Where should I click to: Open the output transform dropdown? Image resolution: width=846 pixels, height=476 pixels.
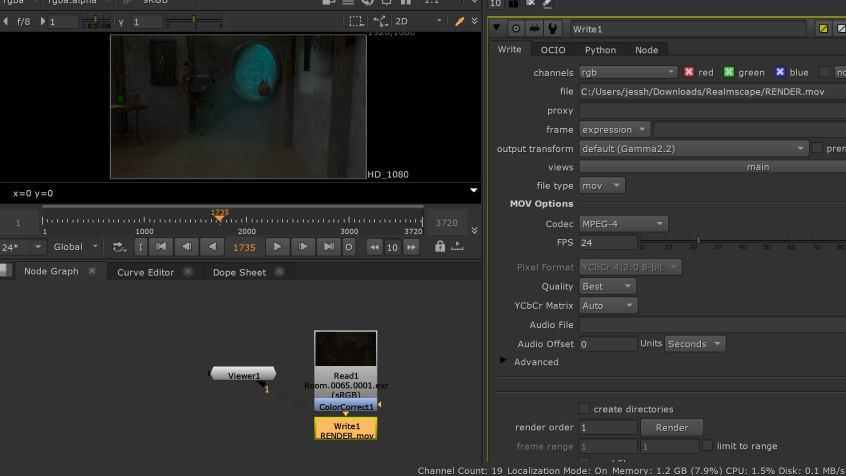coord(693,148)
